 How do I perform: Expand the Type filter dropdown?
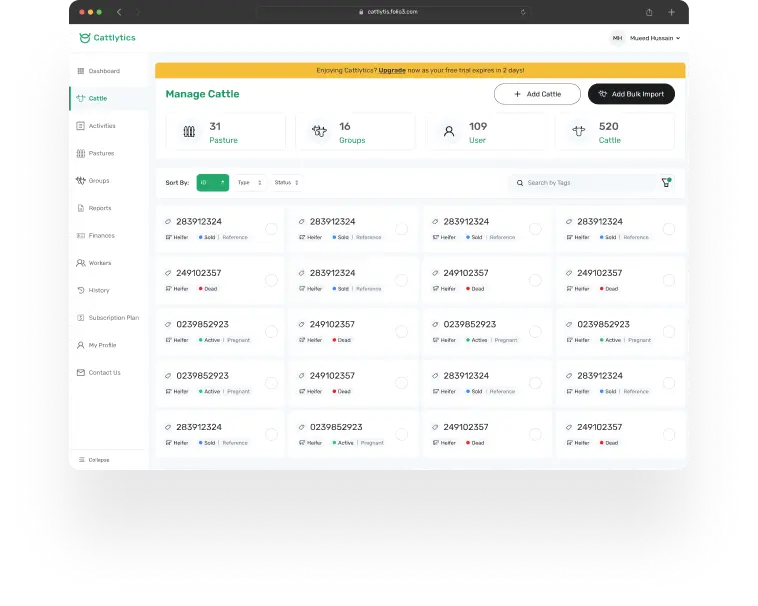[x=250, y=183]
